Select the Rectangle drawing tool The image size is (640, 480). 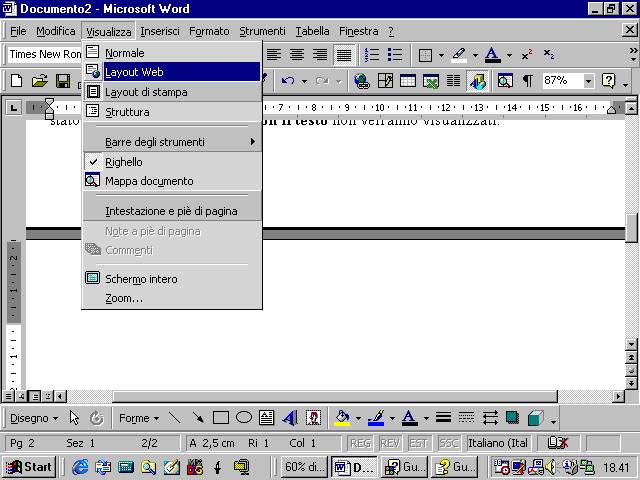point(221,418)
